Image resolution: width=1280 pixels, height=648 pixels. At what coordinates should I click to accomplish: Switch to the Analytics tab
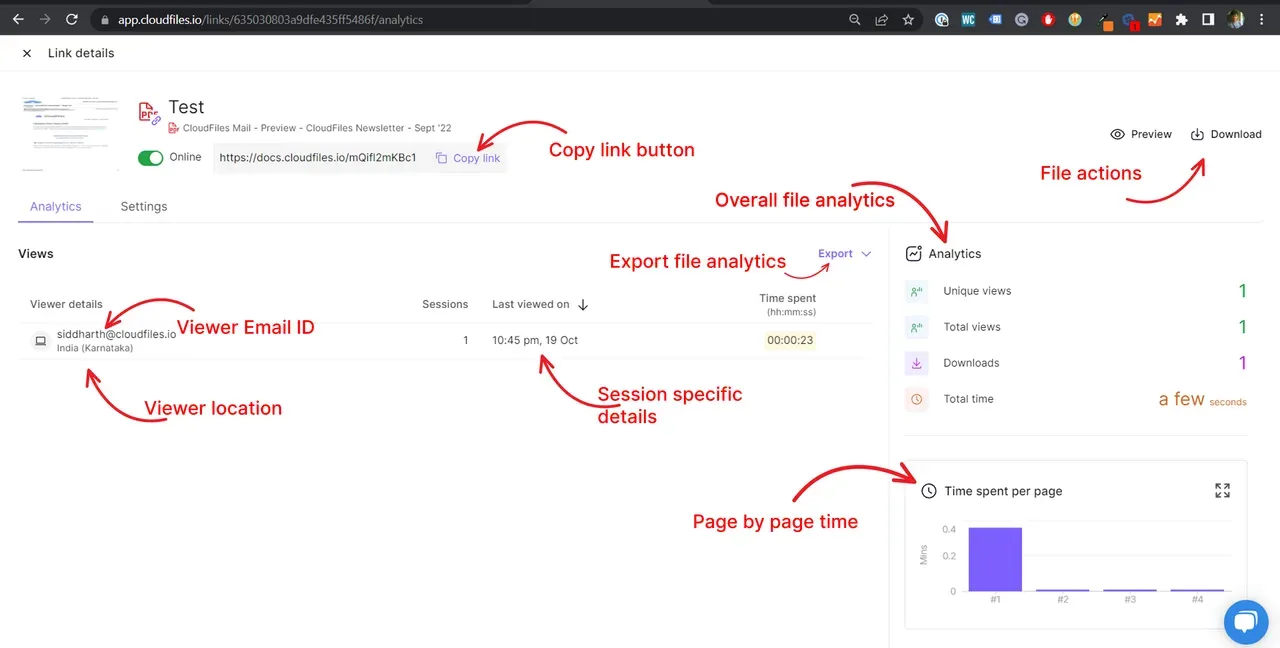coord(56,206)
